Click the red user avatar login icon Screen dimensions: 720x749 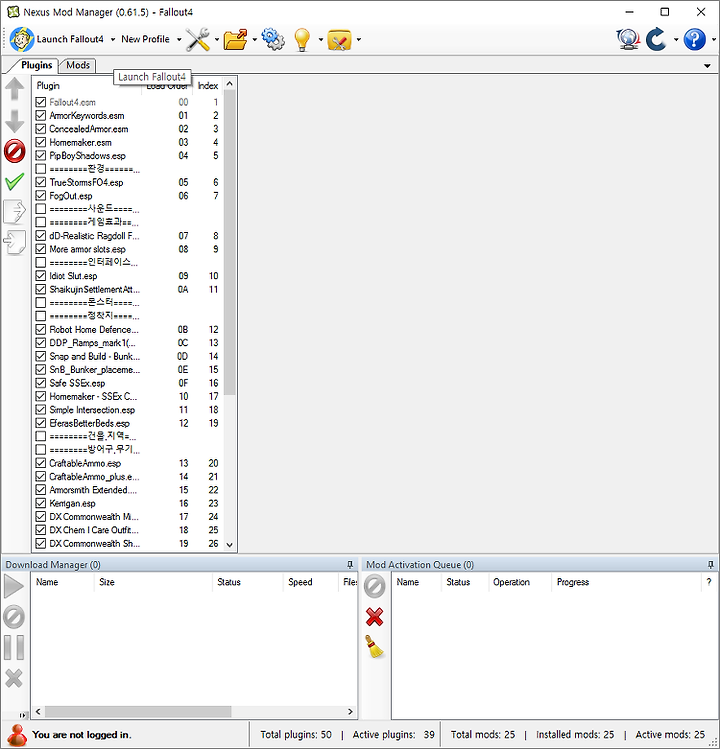(18, 735)
